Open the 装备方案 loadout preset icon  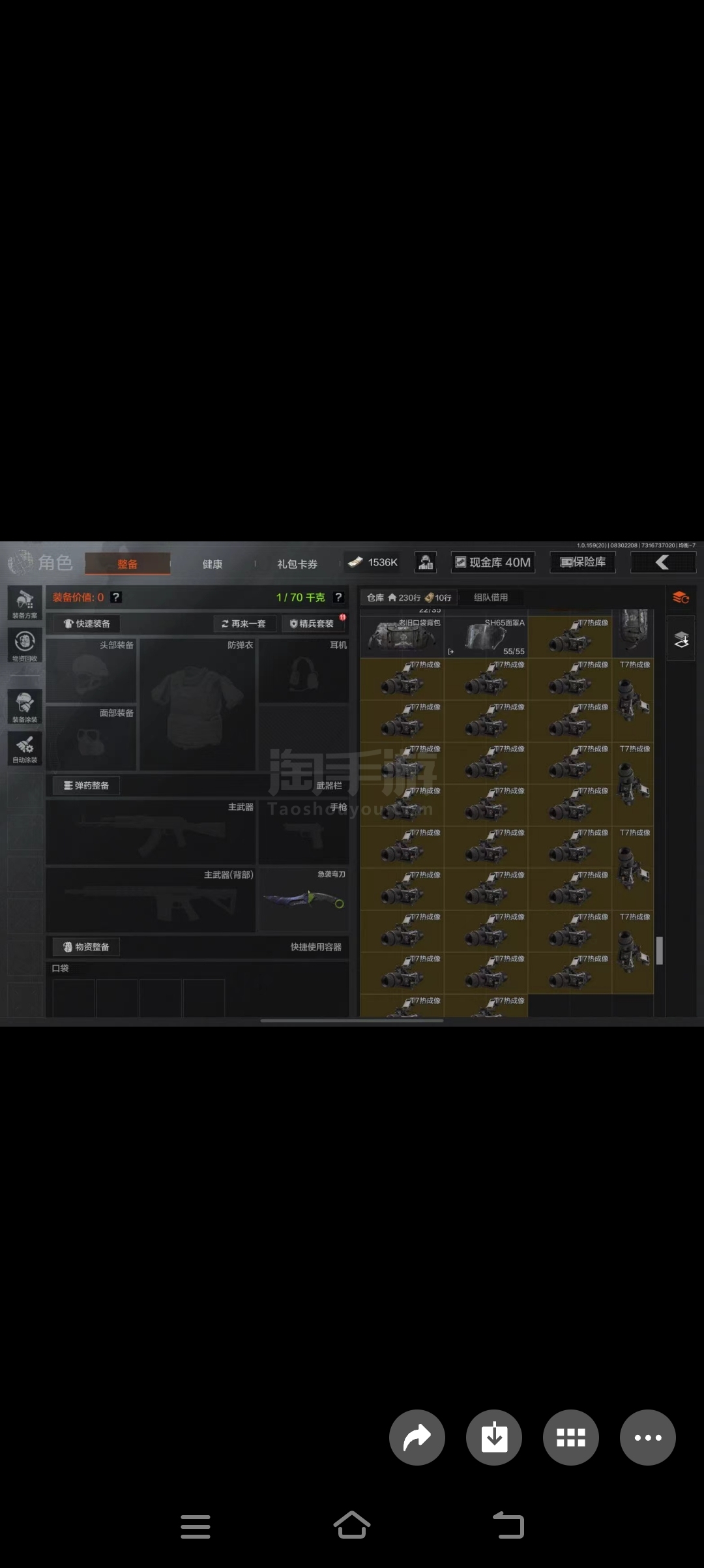(x=25, y=603)
